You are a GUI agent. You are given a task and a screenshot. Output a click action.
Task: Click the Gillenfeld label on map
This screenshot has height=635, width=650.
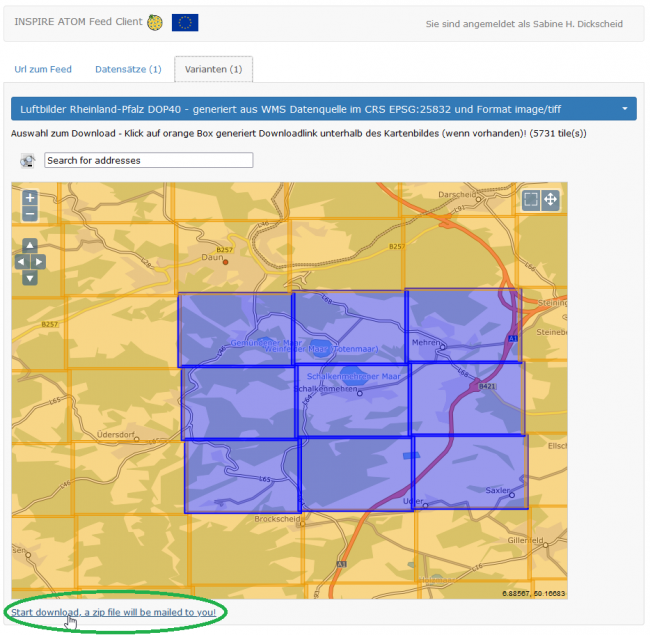(525, 540)
